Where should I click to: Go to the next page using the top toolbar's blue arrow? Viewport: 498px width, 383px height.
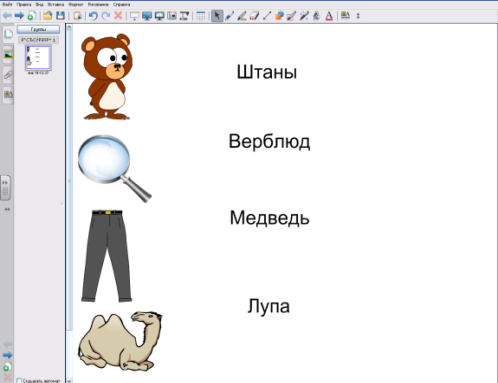(19, 15)
